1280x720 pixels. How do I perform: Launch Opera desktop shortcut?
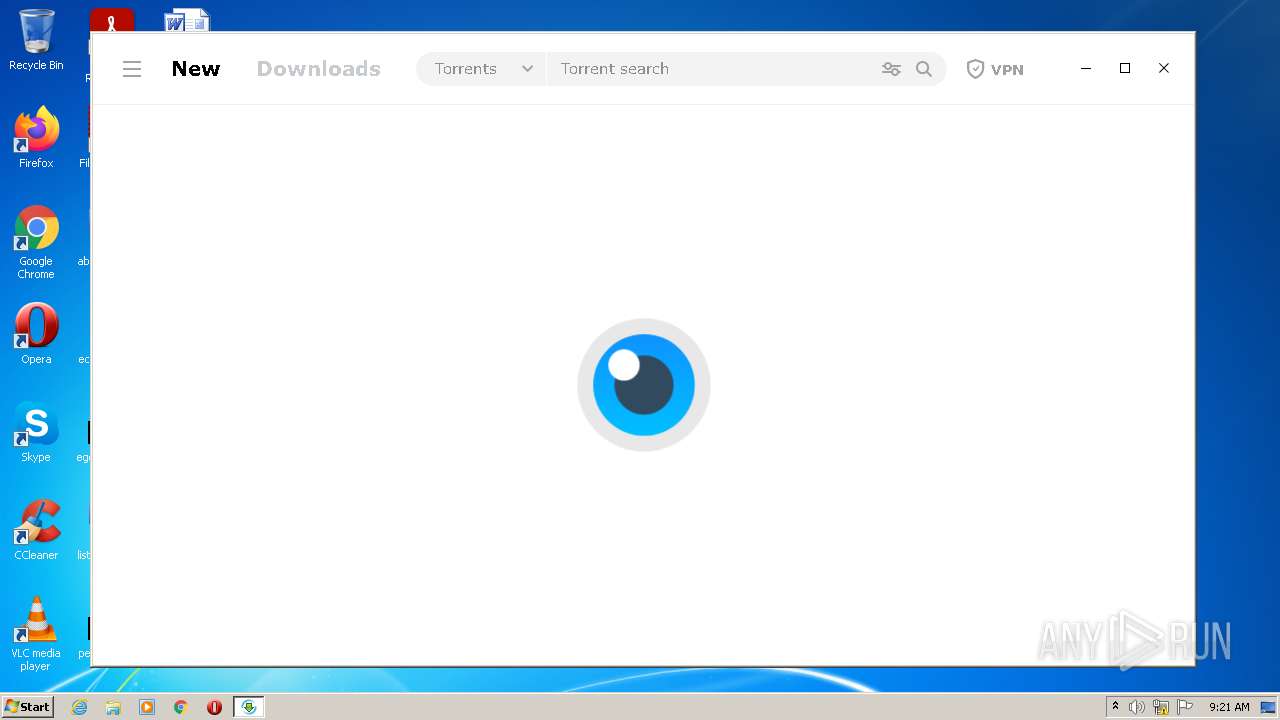tap(36, 334)
